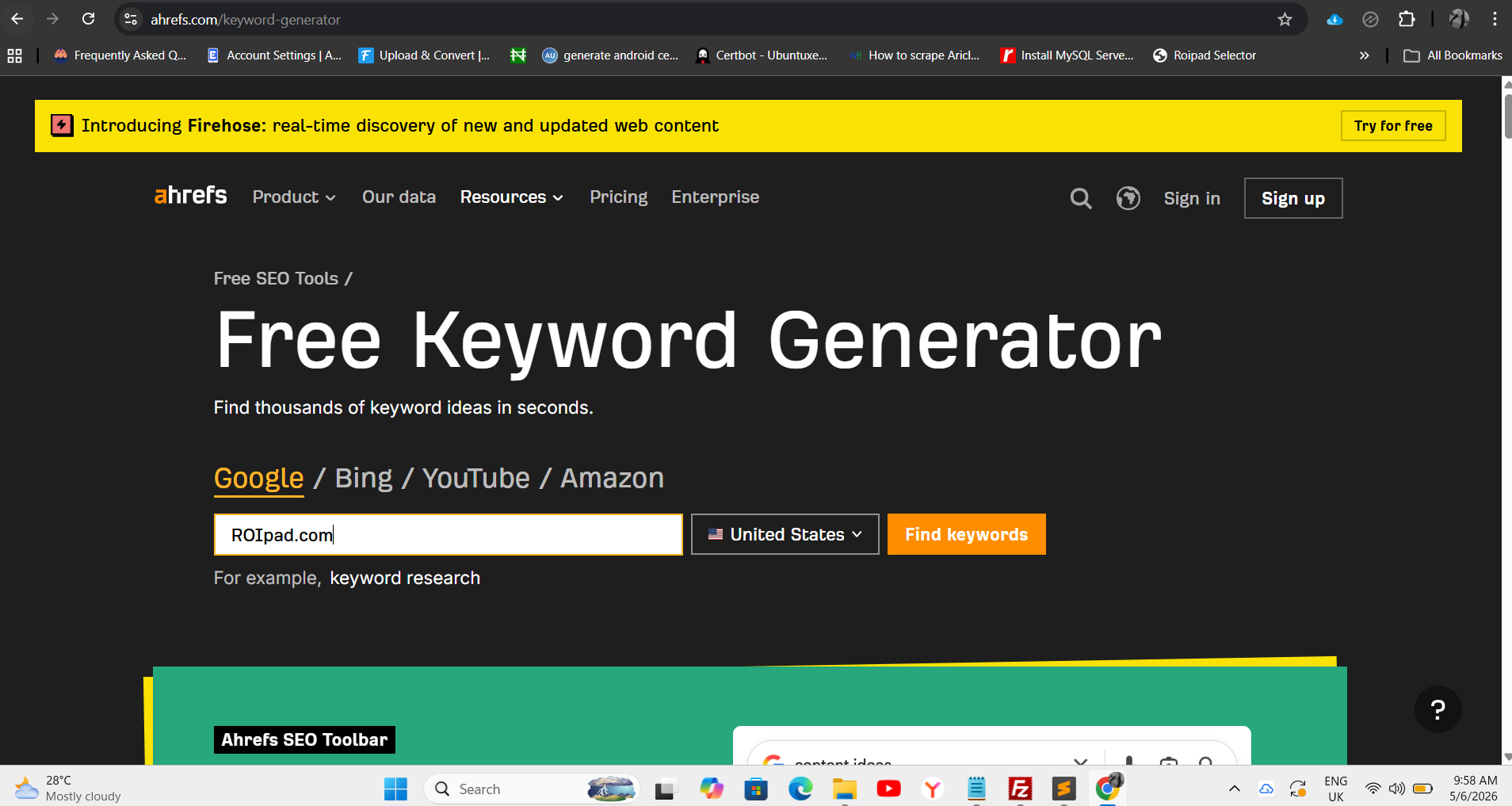Open Upload & Convert bookmark
1512x806 pixels.
click(425, 55)
